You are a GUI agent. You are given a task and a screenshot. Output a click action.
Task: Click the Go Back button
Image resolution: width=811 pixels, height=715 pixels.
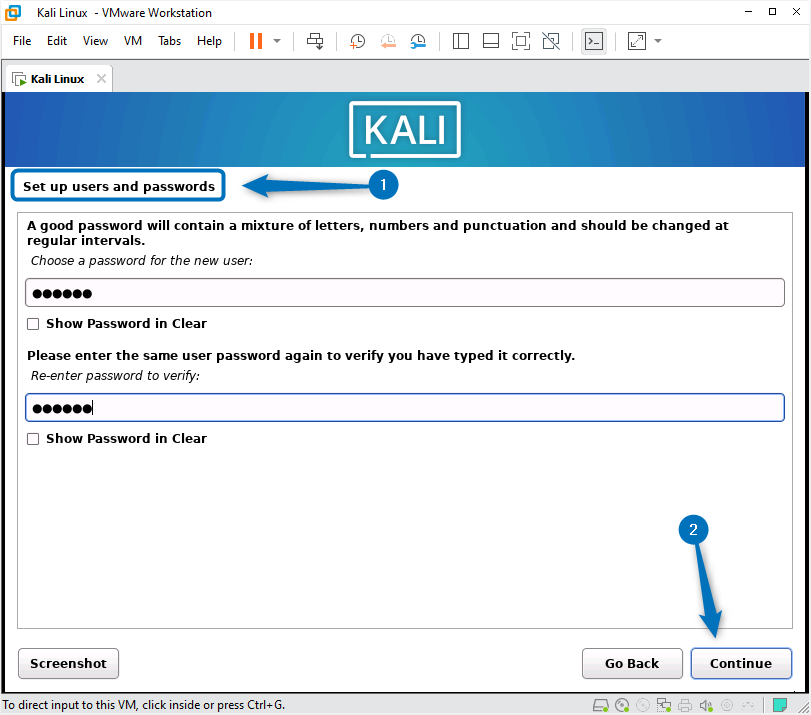tap(632, 663)
